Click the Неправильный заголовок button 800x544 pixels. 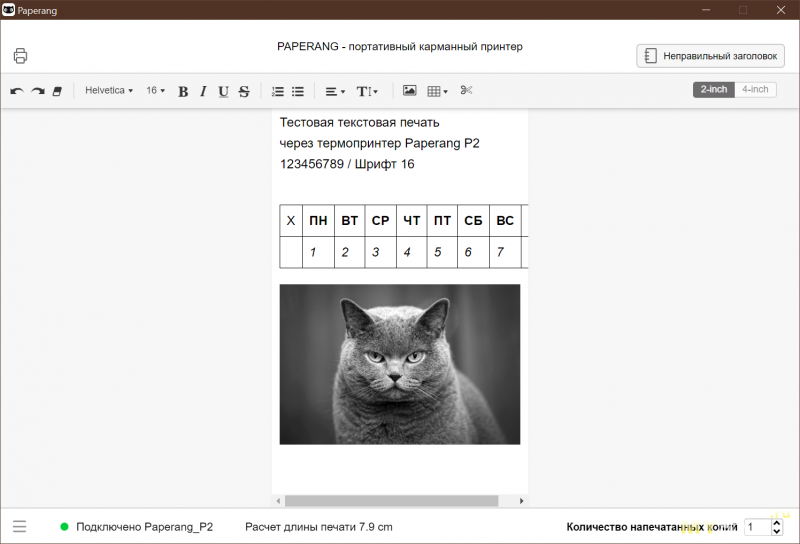point(710,56)
